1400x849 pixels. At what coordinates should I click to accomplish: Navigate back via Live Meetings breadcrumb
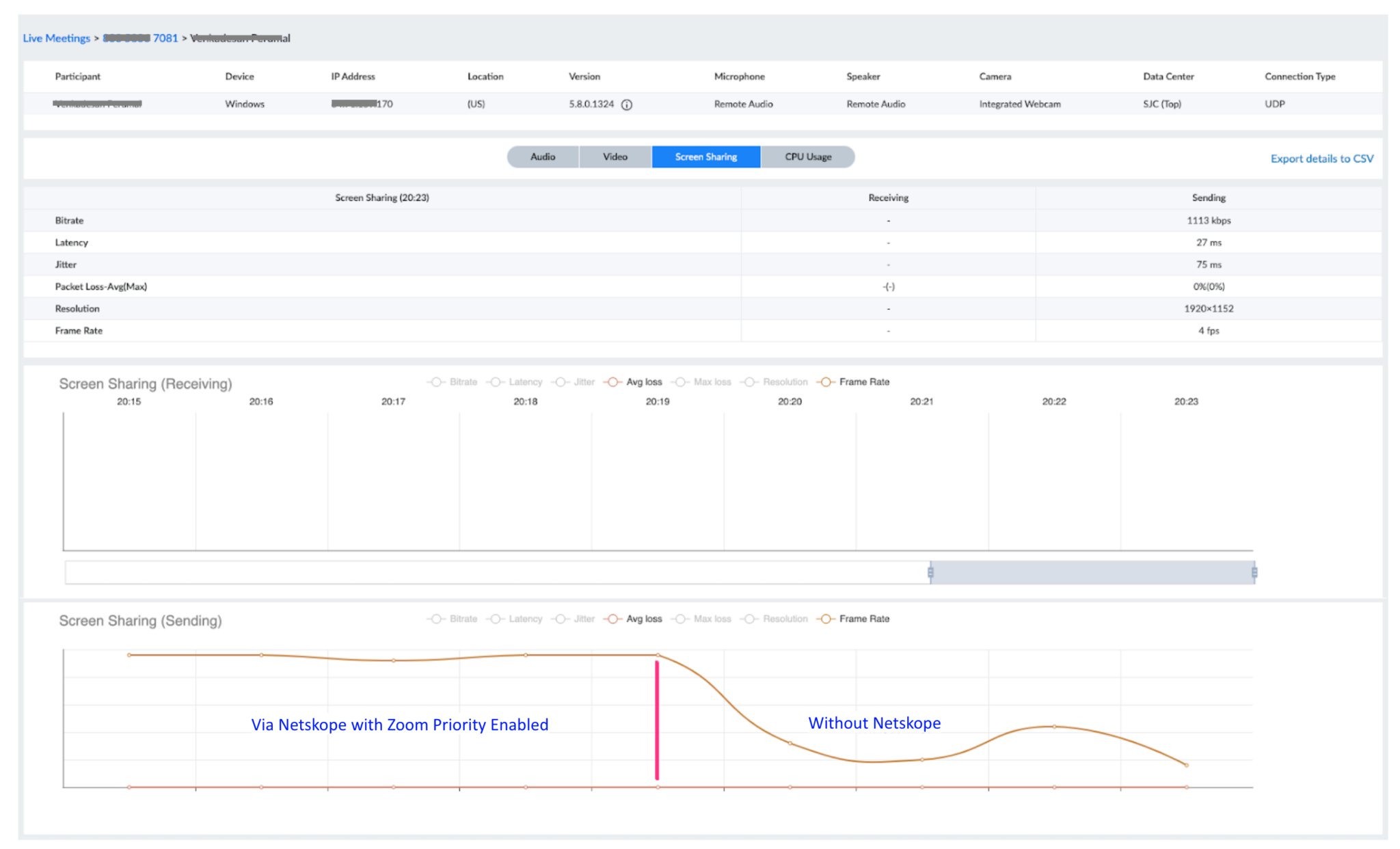tap(57, 38)
